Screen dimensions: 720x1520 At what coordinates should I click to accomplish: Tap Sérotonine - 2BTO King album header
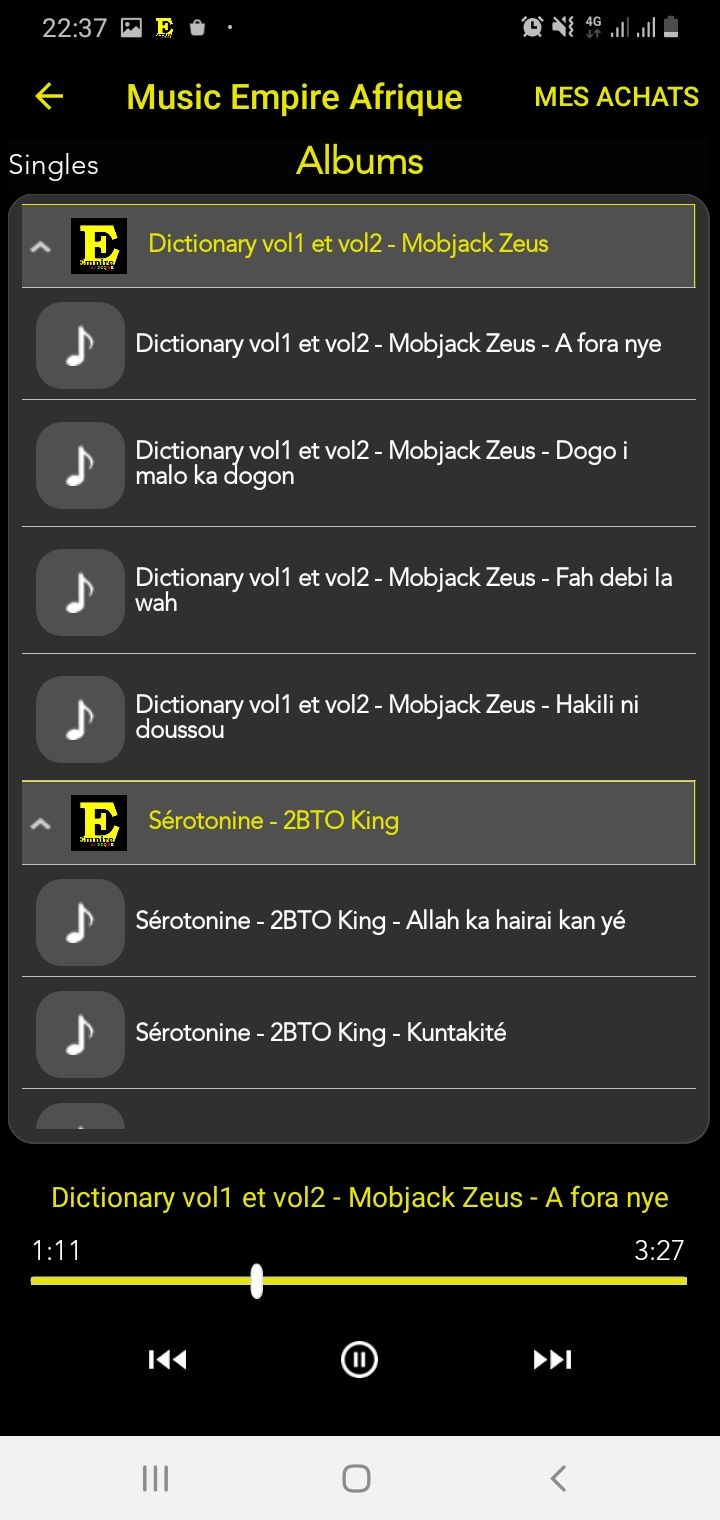(274, 821)
